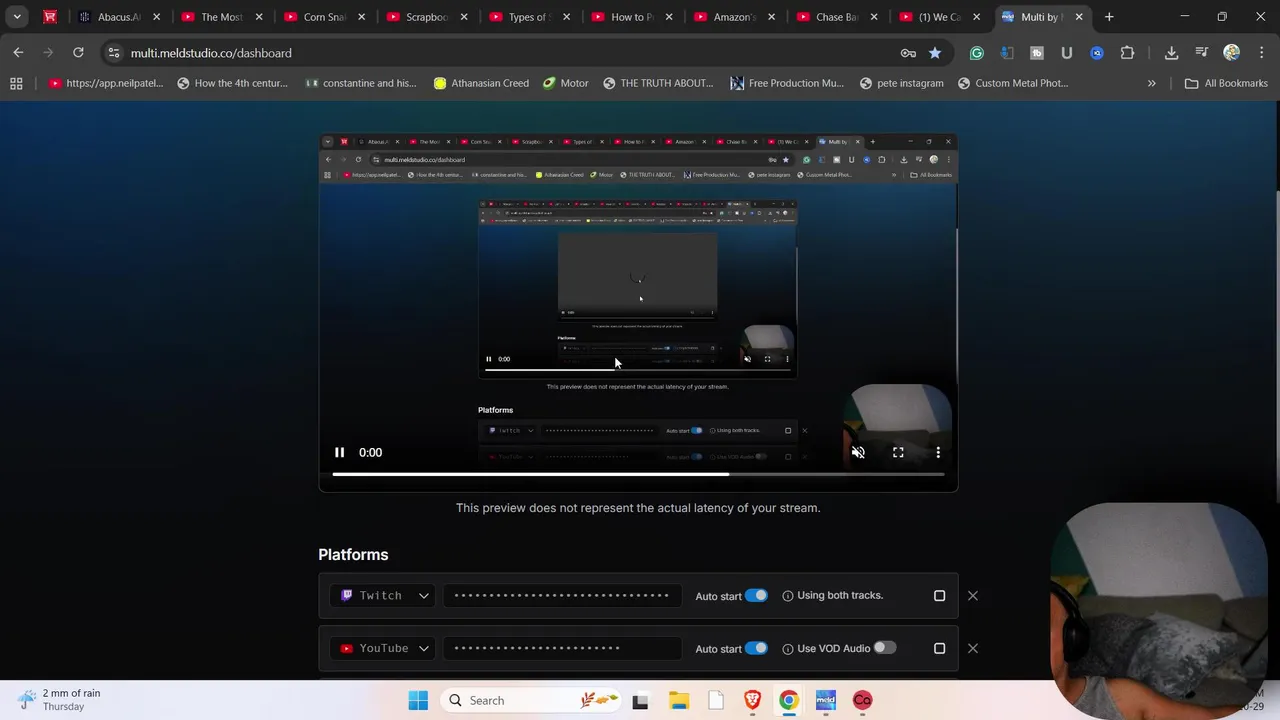The image size is (1280, 720).
Task: Enable Use VOD Audio for YouTube
Action: pos(884,648)
